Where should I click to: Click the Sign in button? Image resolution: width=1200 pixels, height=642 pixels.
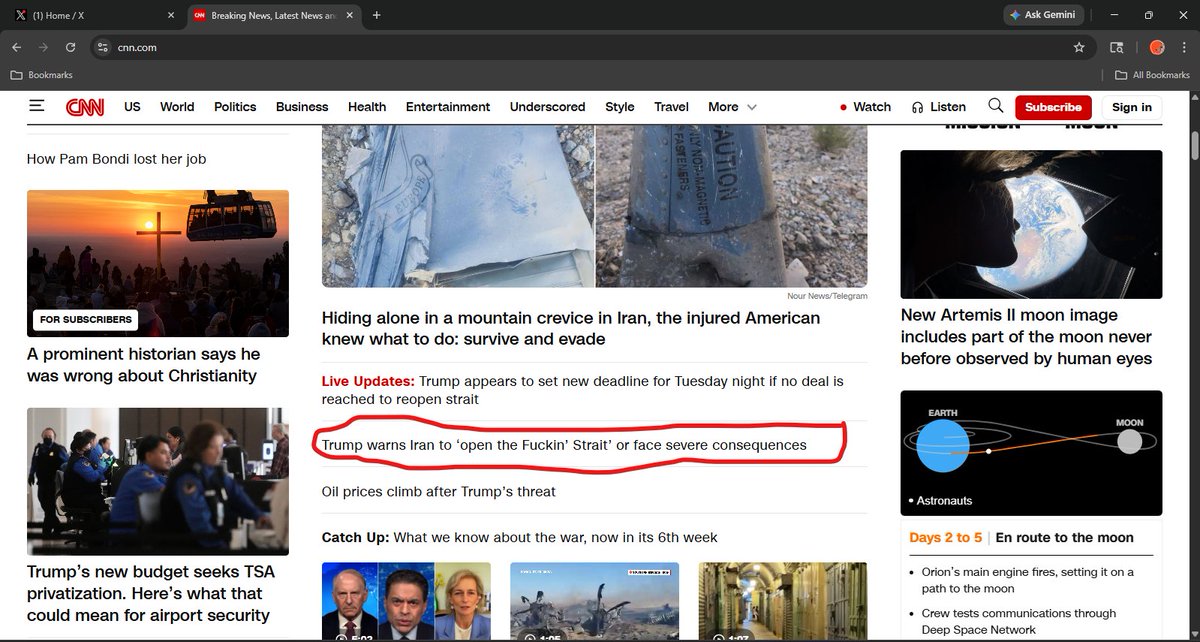1132,107
